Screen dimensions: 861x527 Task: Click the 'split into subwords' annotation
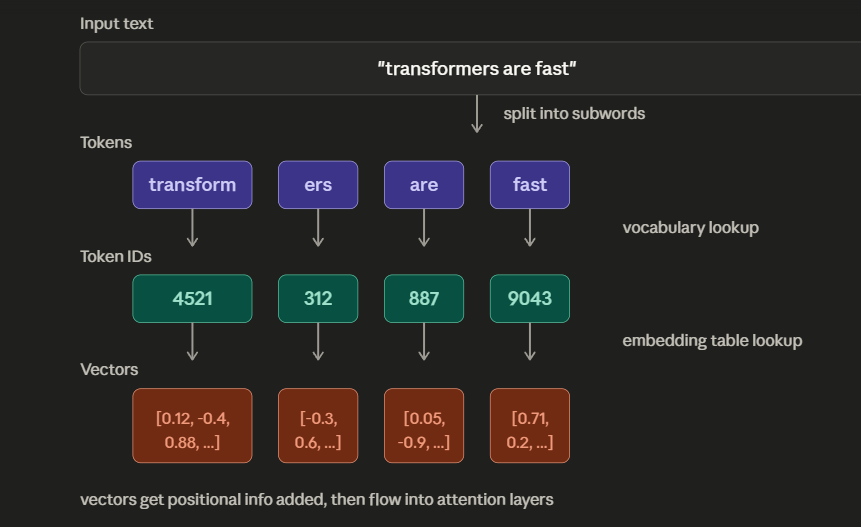[574, 114]
